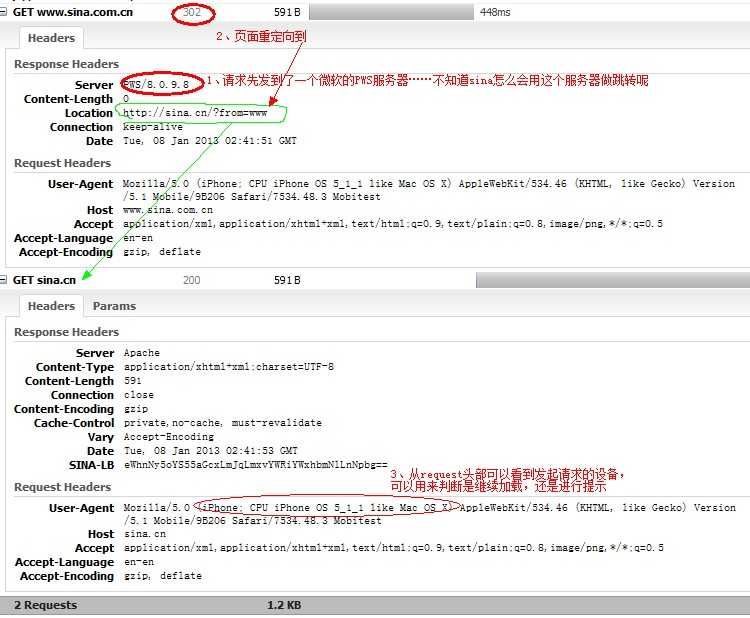The height and width of the screenshot is (618, 750).
Task: Select first request's Accept-Language en-en value
Action: point(138,238)
